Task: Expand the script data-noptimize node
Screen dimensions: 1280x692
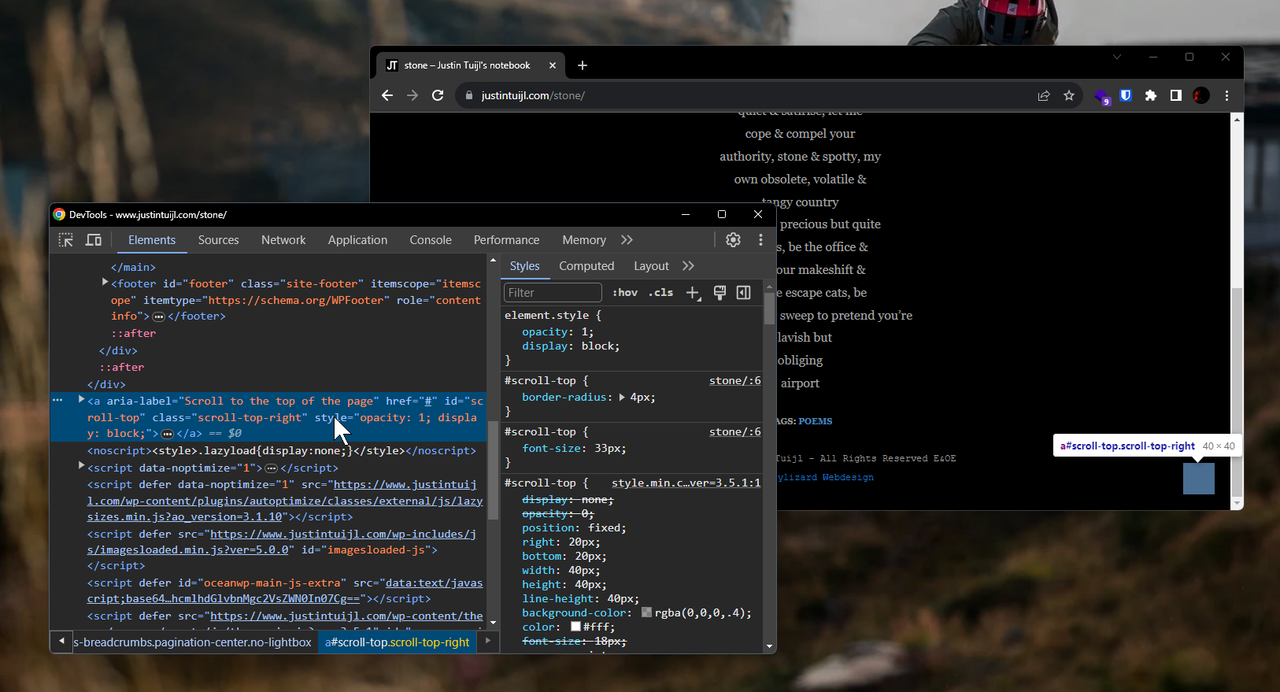Action: [x=81, y=467]
